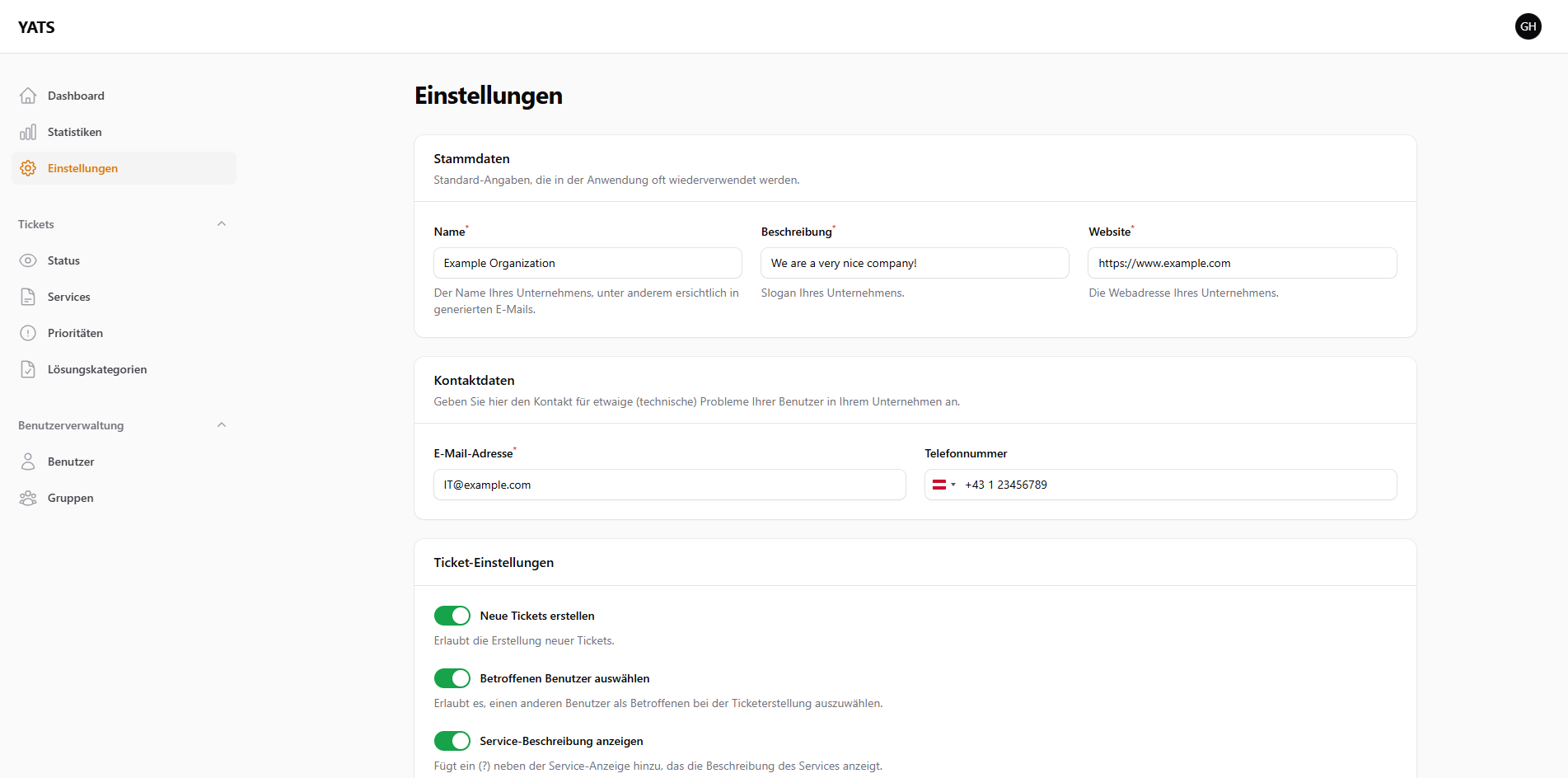Click the Dashboard house icon
This screenshot has height=778, width=1568.
pos(28,96)
